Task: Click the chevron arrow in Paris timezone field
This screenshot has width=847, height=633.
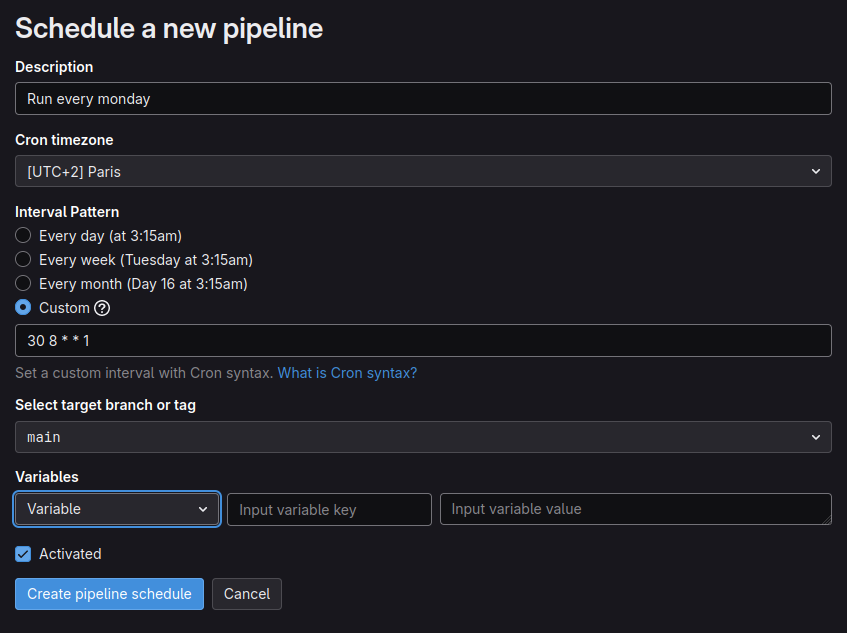Action: pos(815,172)
